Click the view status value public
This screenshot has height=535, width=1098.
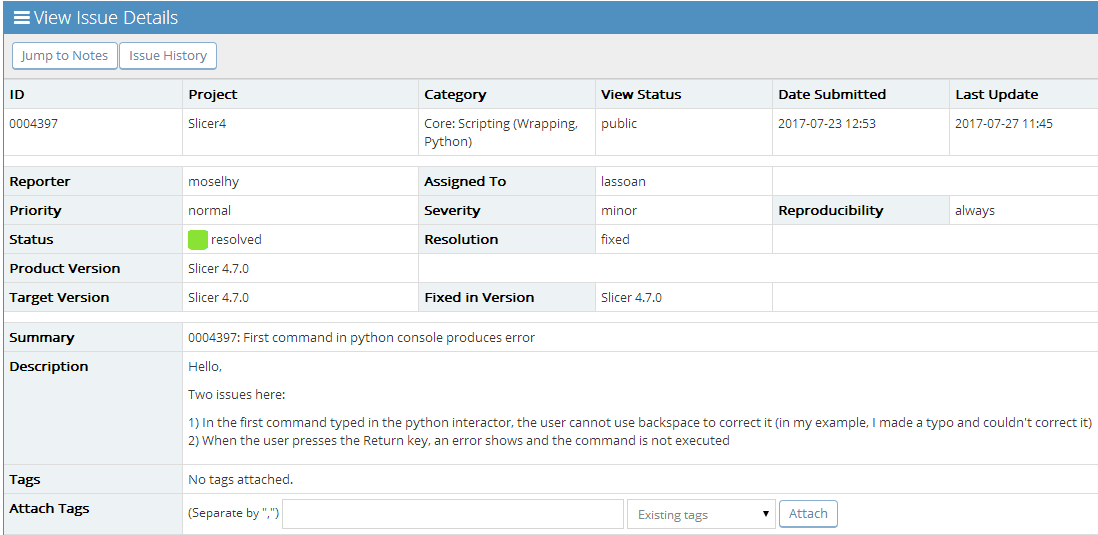click(x=619, y=124)
